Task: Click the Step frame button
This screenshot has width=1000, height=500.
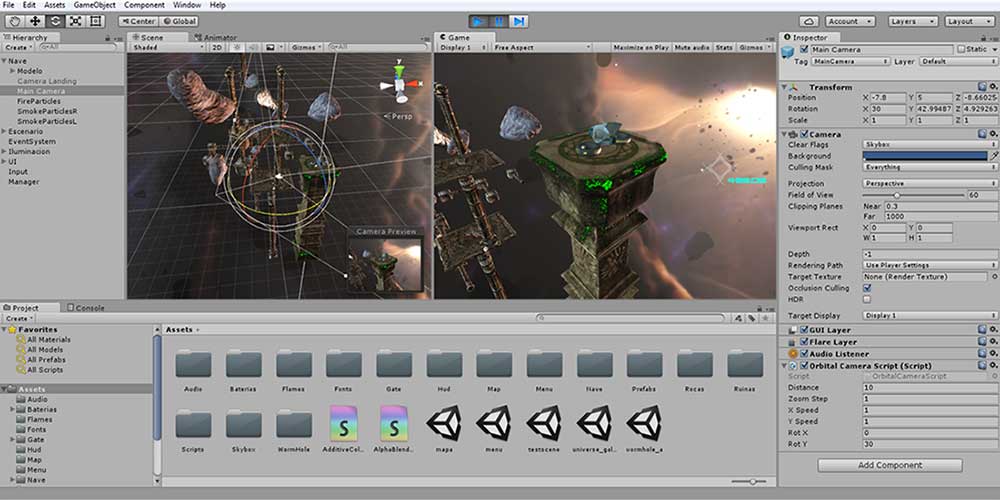Action: click(519, 21)
